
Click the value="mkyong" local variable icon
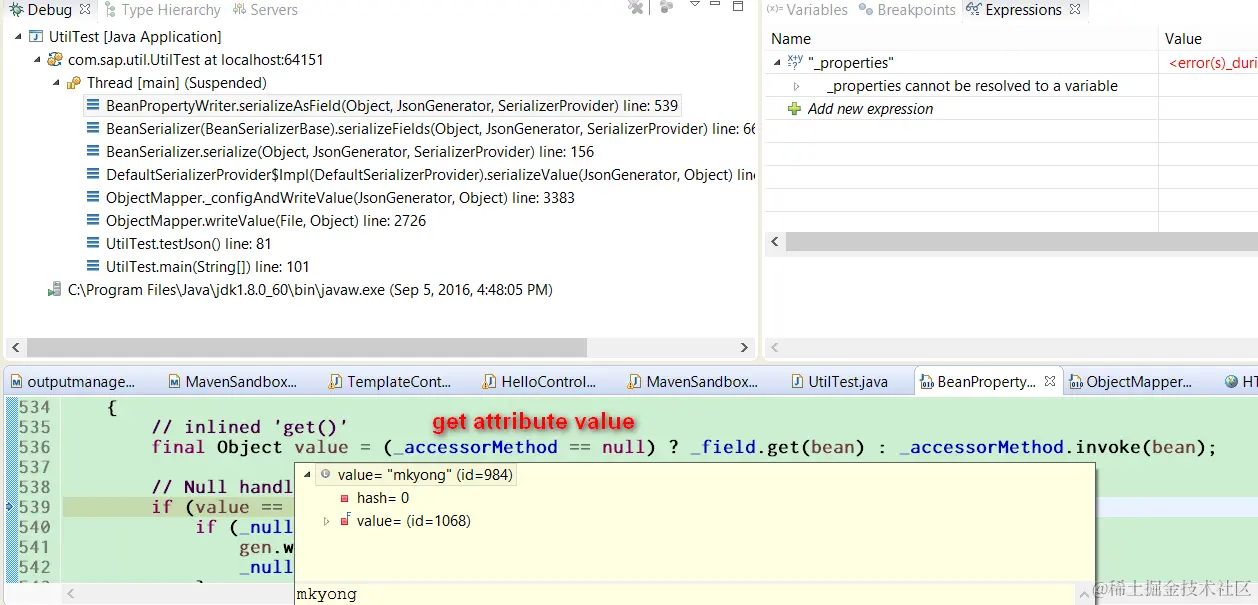[326, 475]
